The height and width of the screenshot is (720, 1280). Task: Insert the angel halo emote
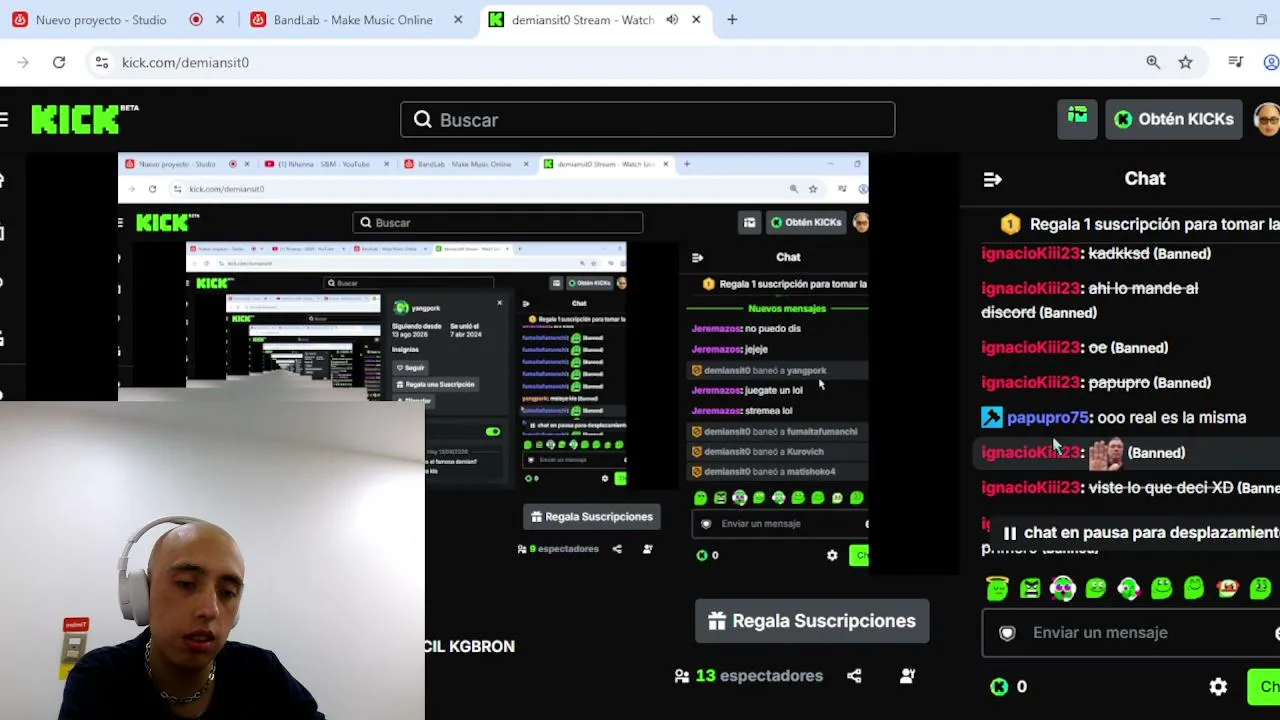[997, 589]
